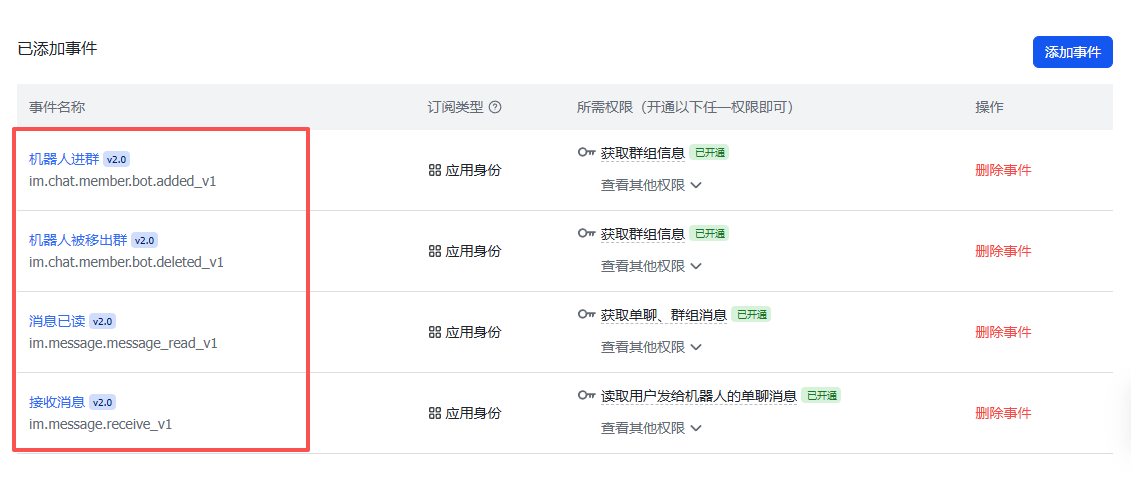Image resolution: width=1131 pixels, height=478 pixels.
Task: Click the 应用身份 grid icon in 机器人进群 row
Action: [435, 170]
